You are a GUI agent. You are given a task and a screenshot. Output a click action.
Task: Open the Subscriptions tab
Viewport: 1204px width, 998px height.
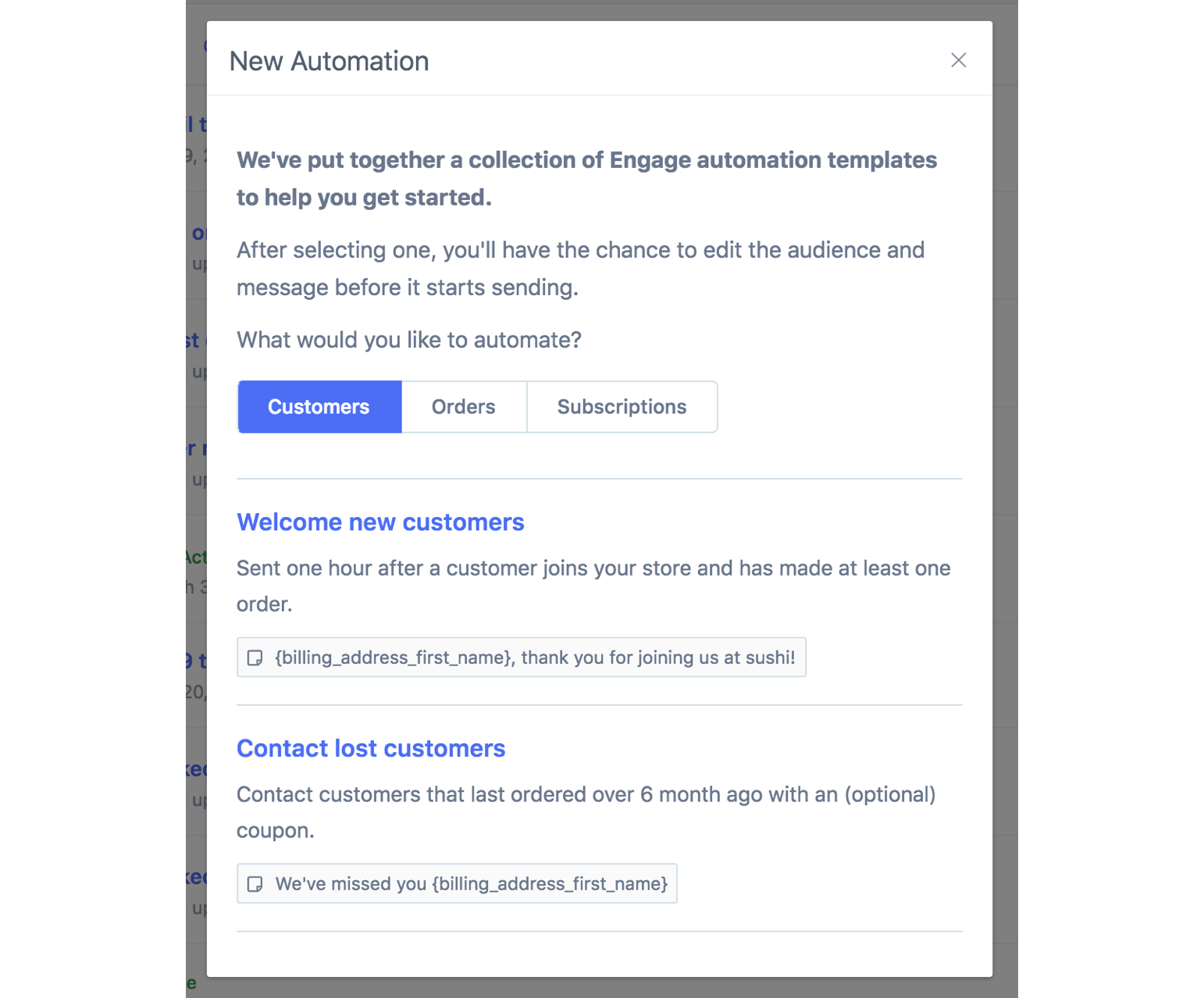(x=622, y=407)
